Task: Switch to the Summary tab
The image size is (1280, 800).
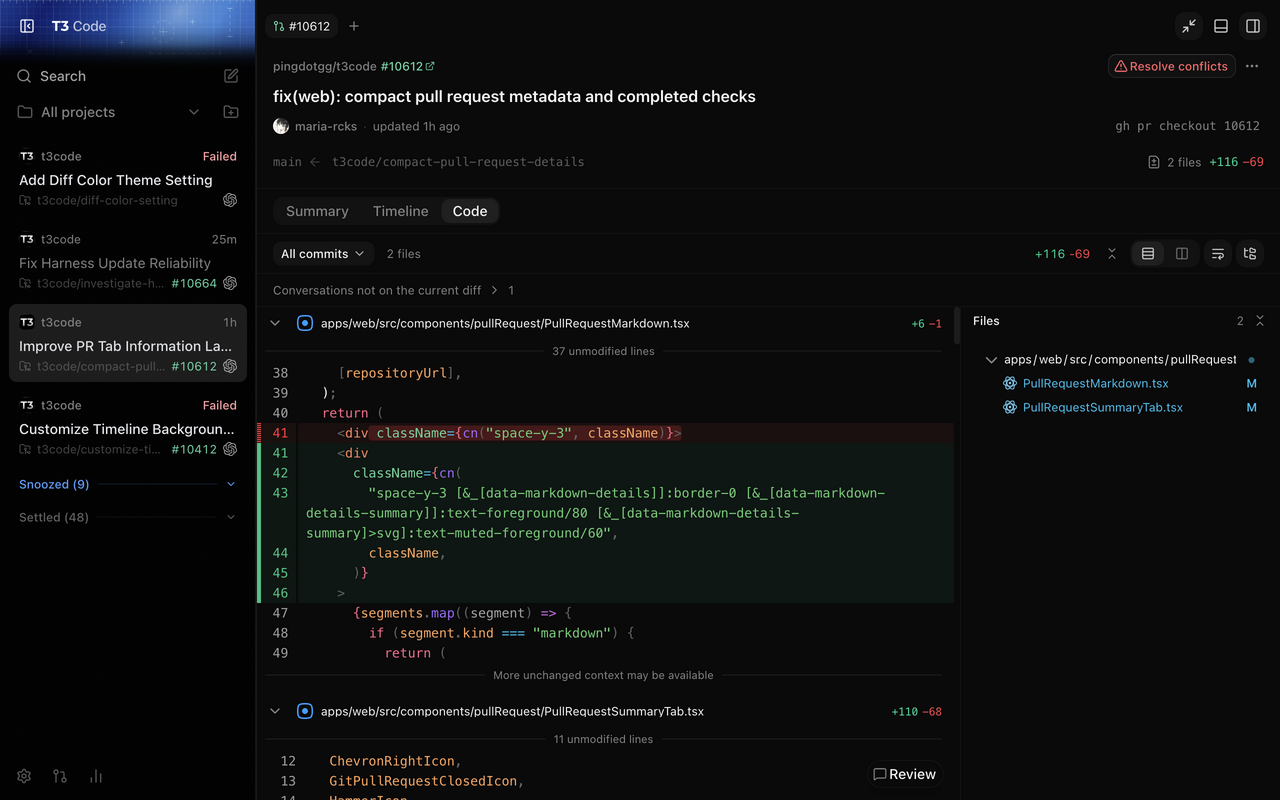Action: (317, 211)
